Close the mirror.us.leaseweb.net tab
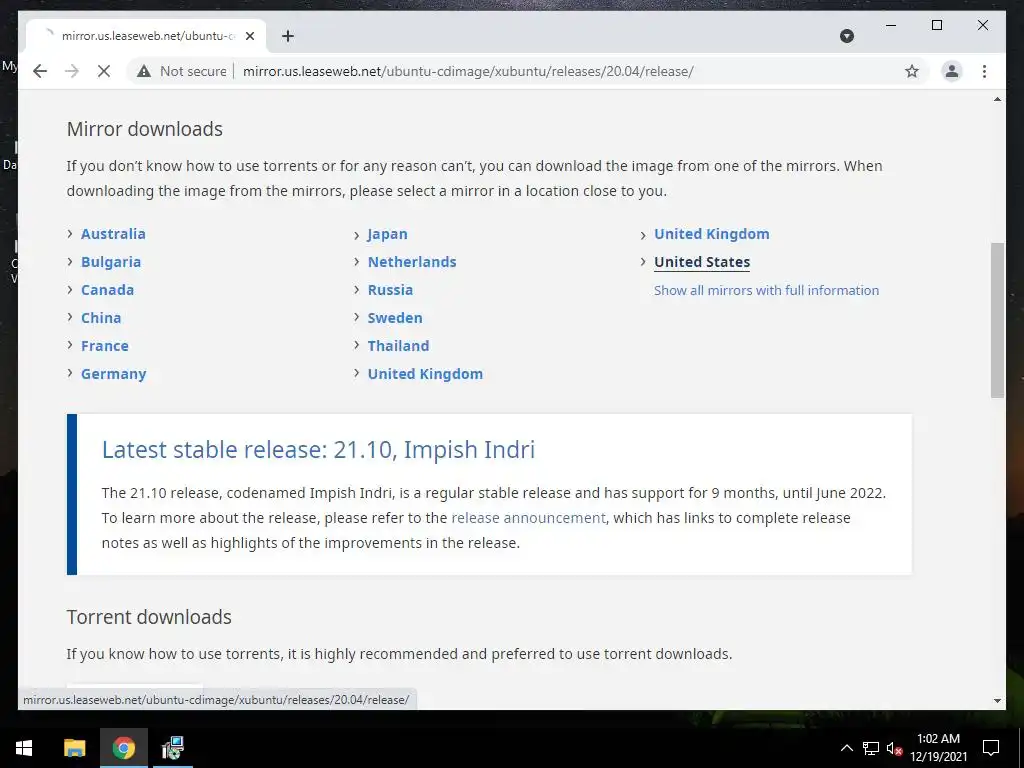The width and height of the screenshot is (1024, 768). [x=249, y=36]
